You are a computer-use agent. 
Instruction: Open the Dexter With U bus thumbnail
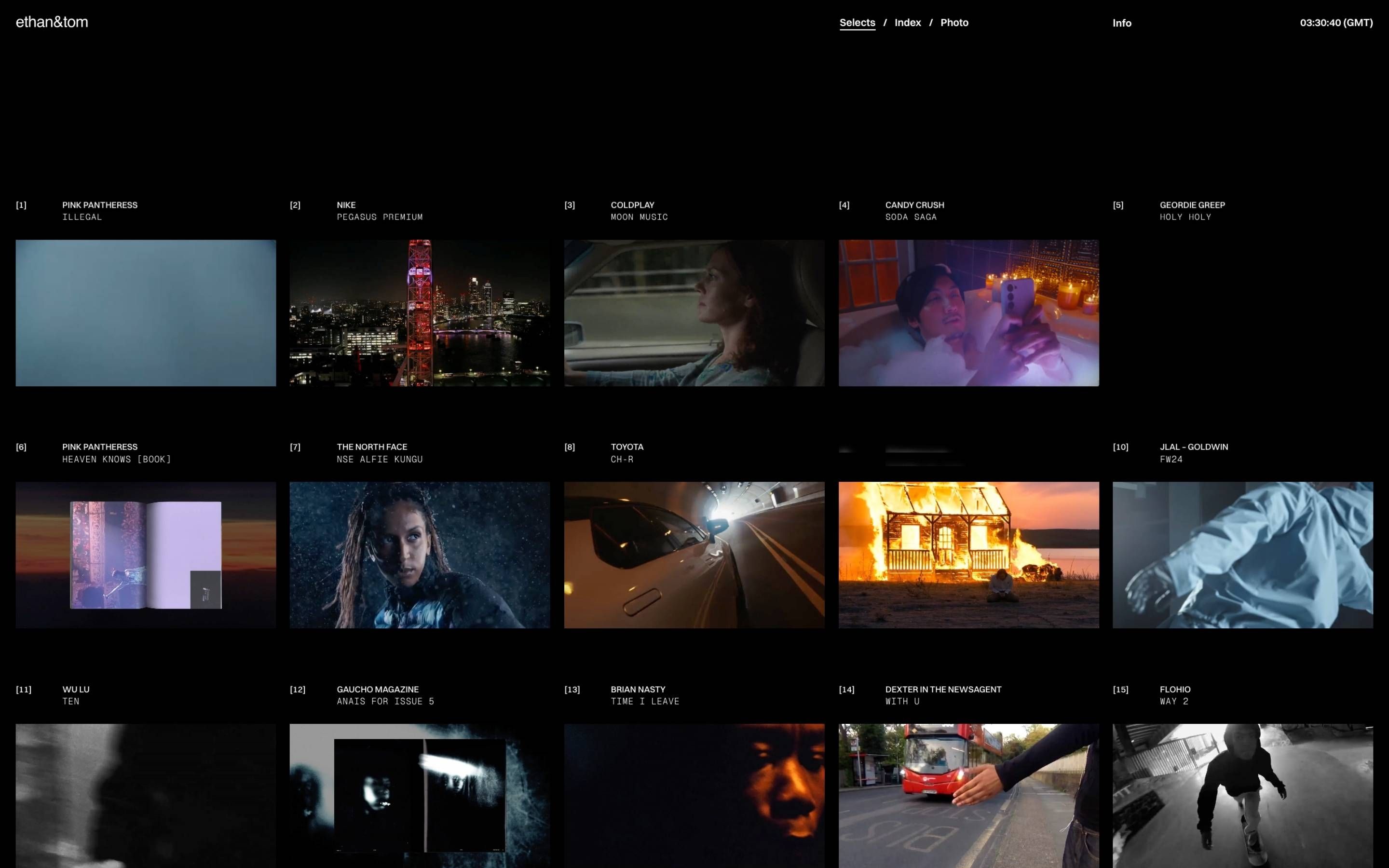pos(968,795)
